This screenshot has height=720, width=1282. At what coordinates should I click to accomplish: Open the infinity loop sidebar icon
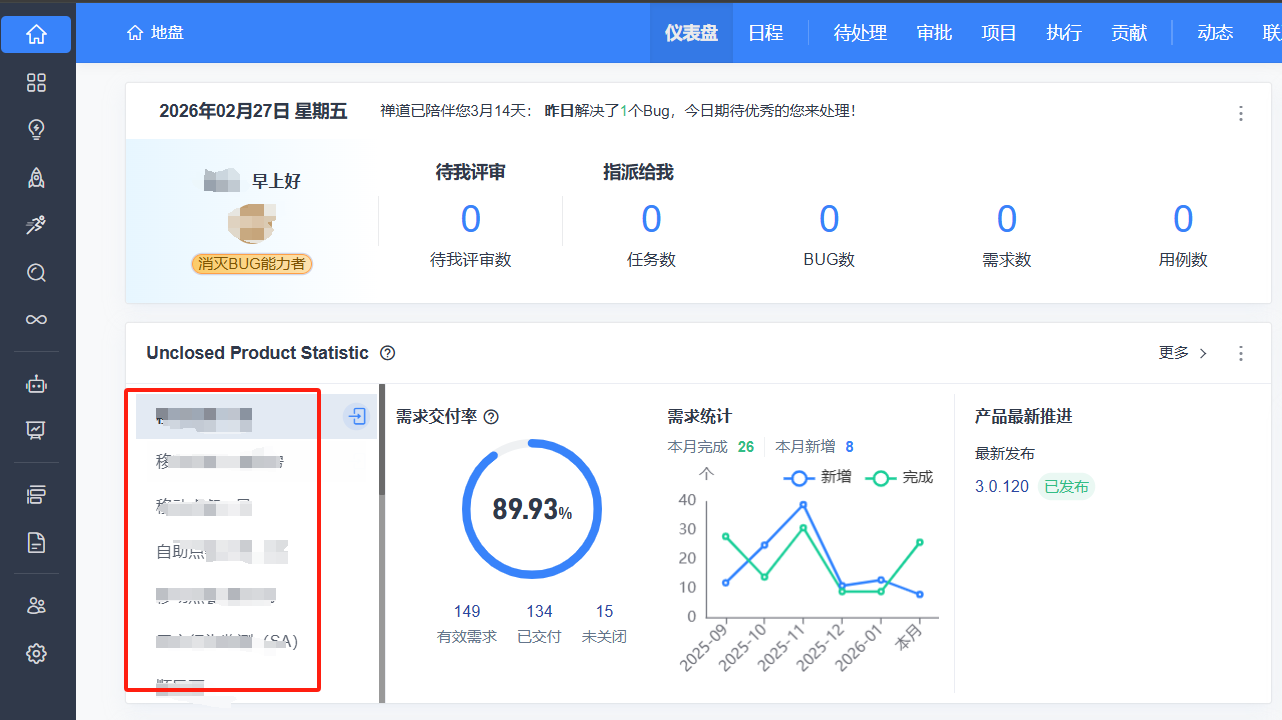[x=37, y=320]
